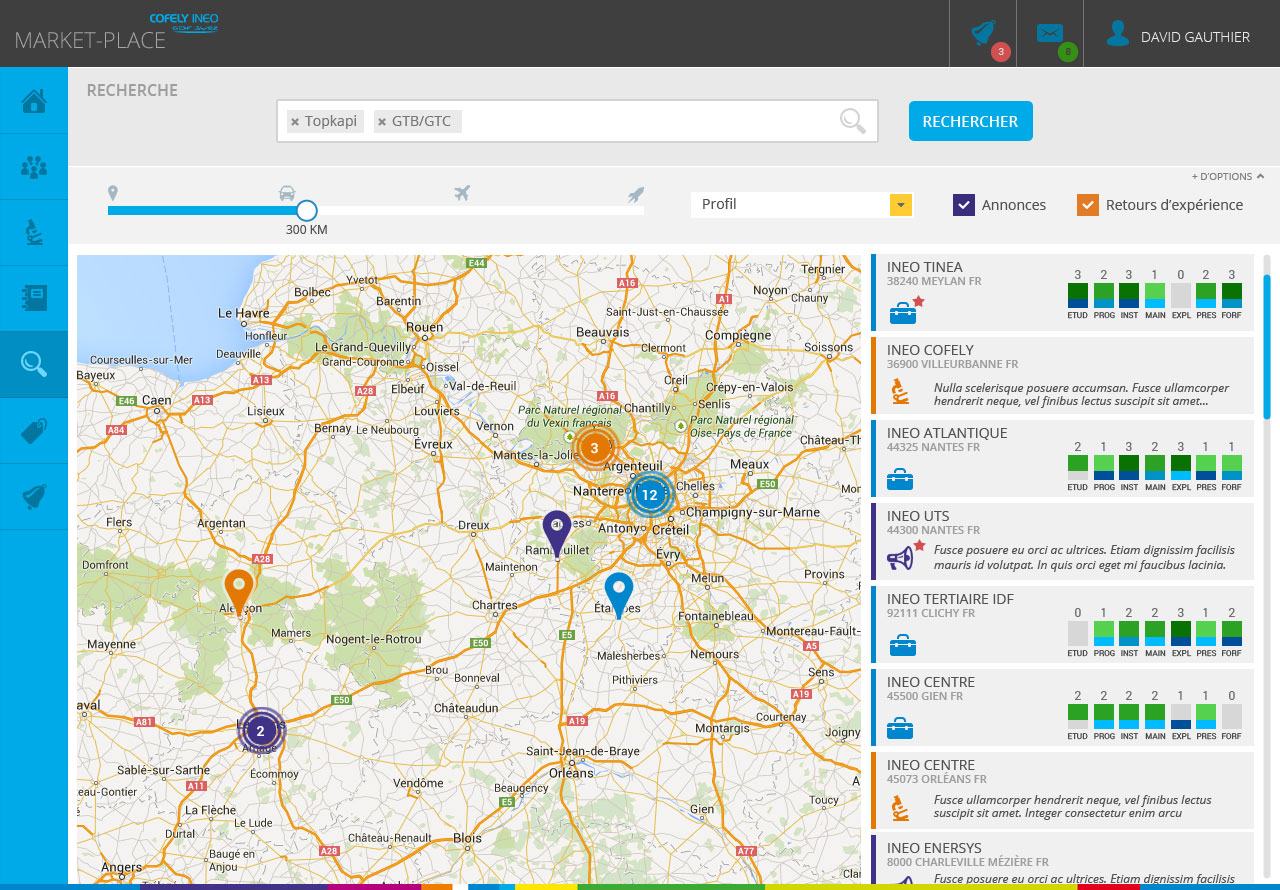This screenshot has height=890, width=1280.
Task: Click the orange cluster marker labeled 3
Action: coord(594,448)
